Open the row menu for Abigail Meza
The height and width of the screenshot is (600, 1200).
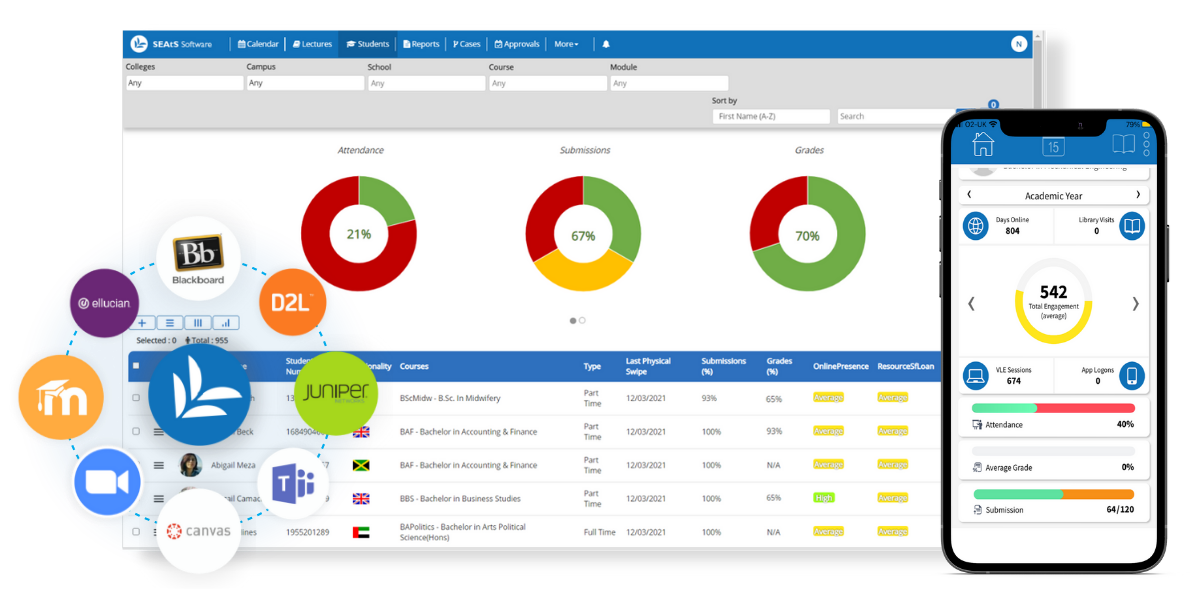click(x=158, y=465)
